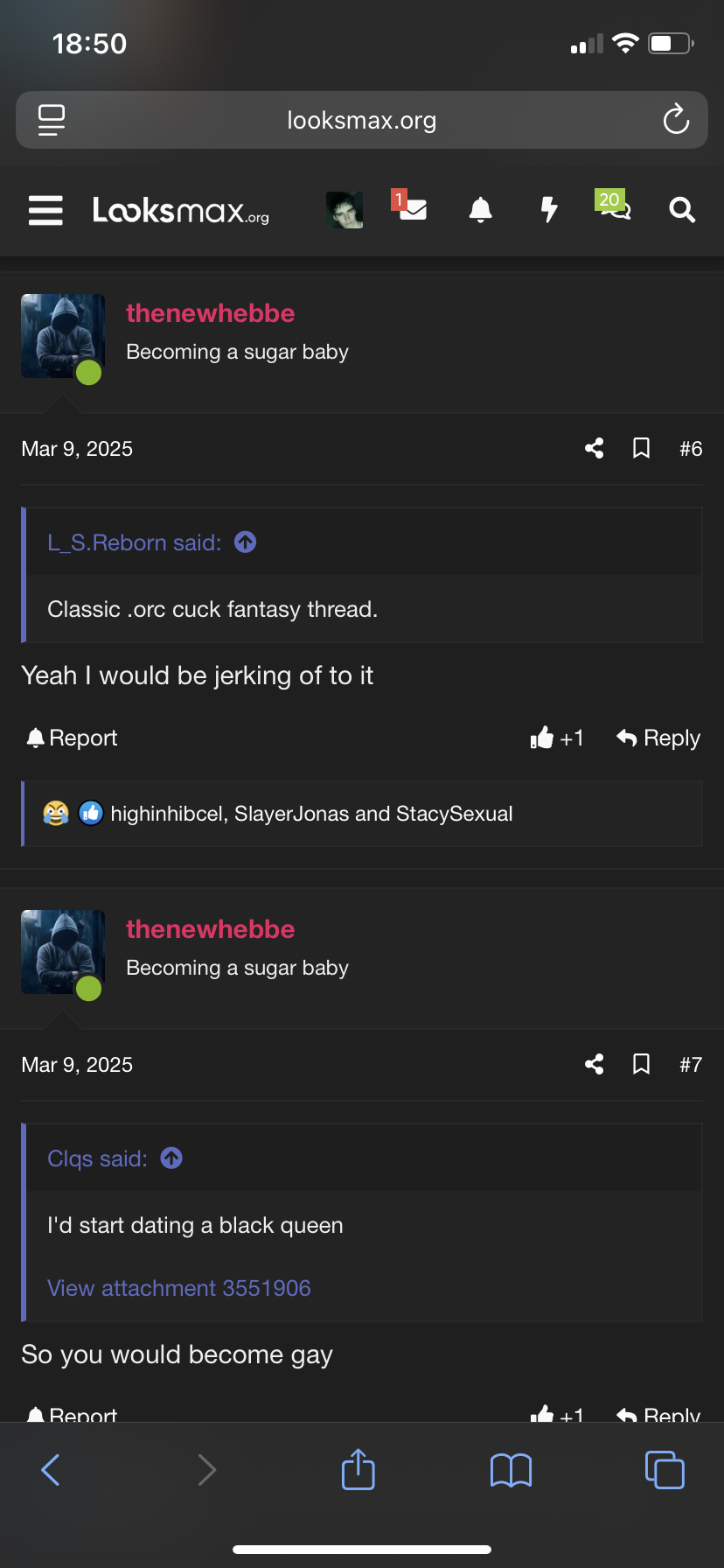Open your profile avatar in the header
This screenshot has height=1568, width=724.
[345, 210]
